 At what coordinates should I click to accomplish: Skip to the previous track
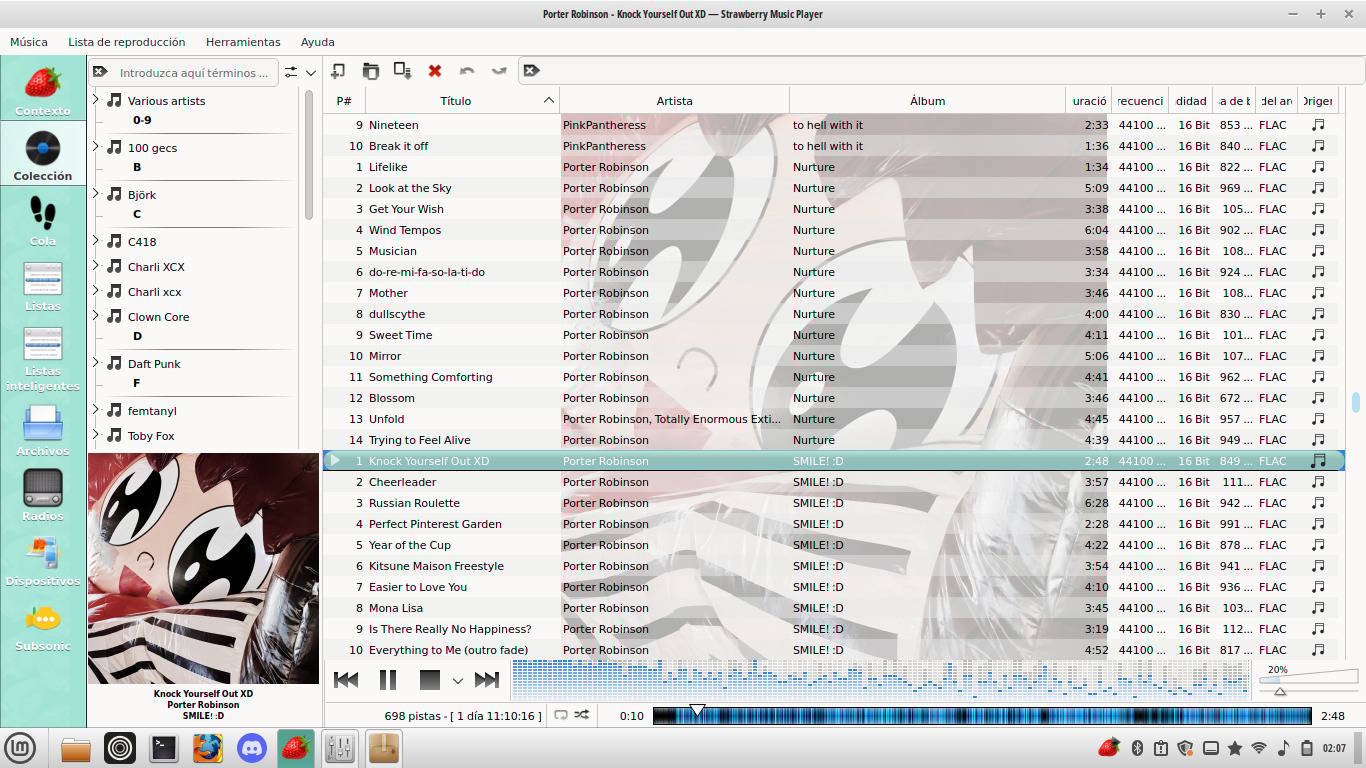pyautogui.click(x=346, y=680)
